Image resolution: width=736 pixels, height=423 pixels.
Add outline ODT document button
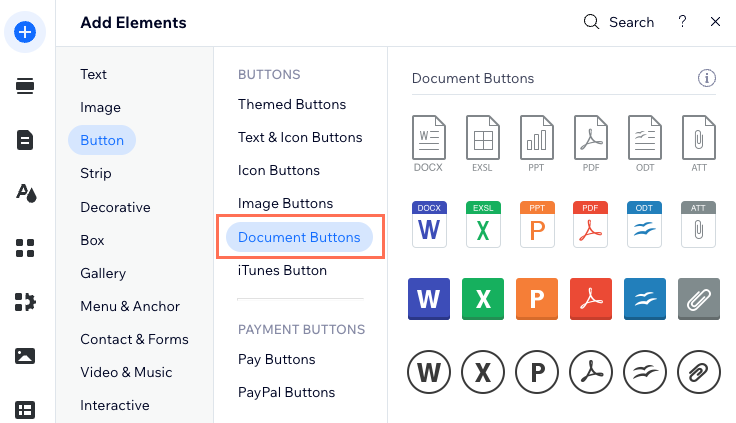pyautogui.click(x=644, y=144)
